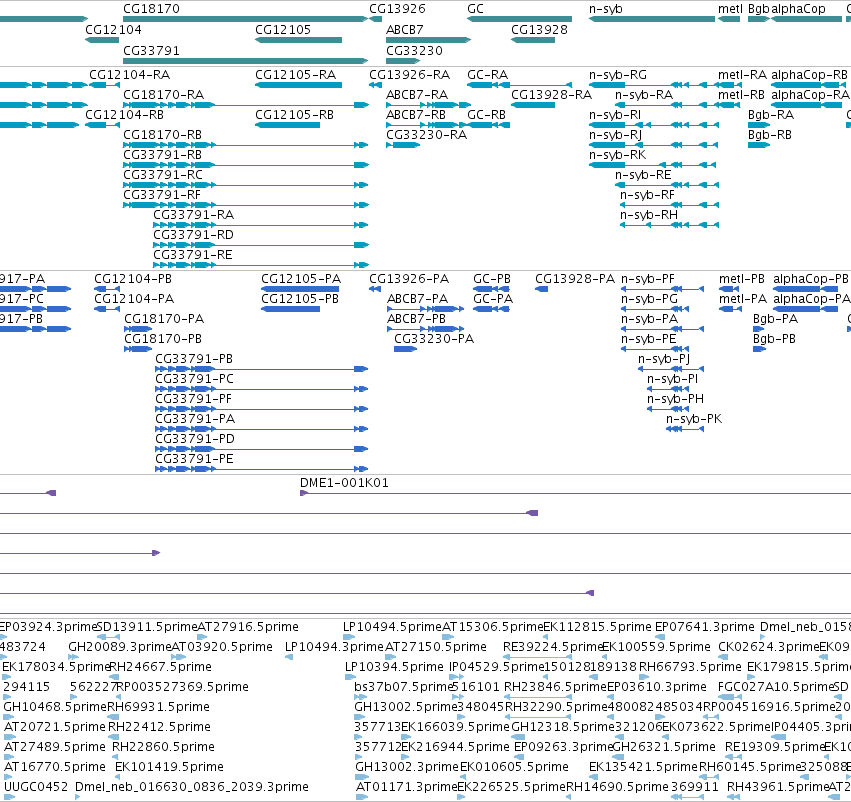This screenshot has width=851, height=802.
Task: Select the CG33791-RC transcript label
Action: pyautogui.click(x=163, y=175)
